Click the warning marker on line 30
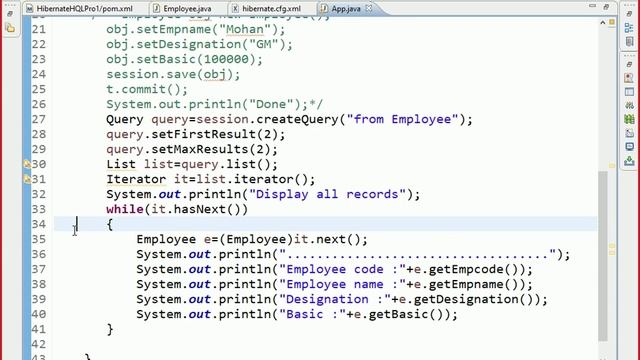This screenshot has width=640, height=360. [x=27, y=164]
